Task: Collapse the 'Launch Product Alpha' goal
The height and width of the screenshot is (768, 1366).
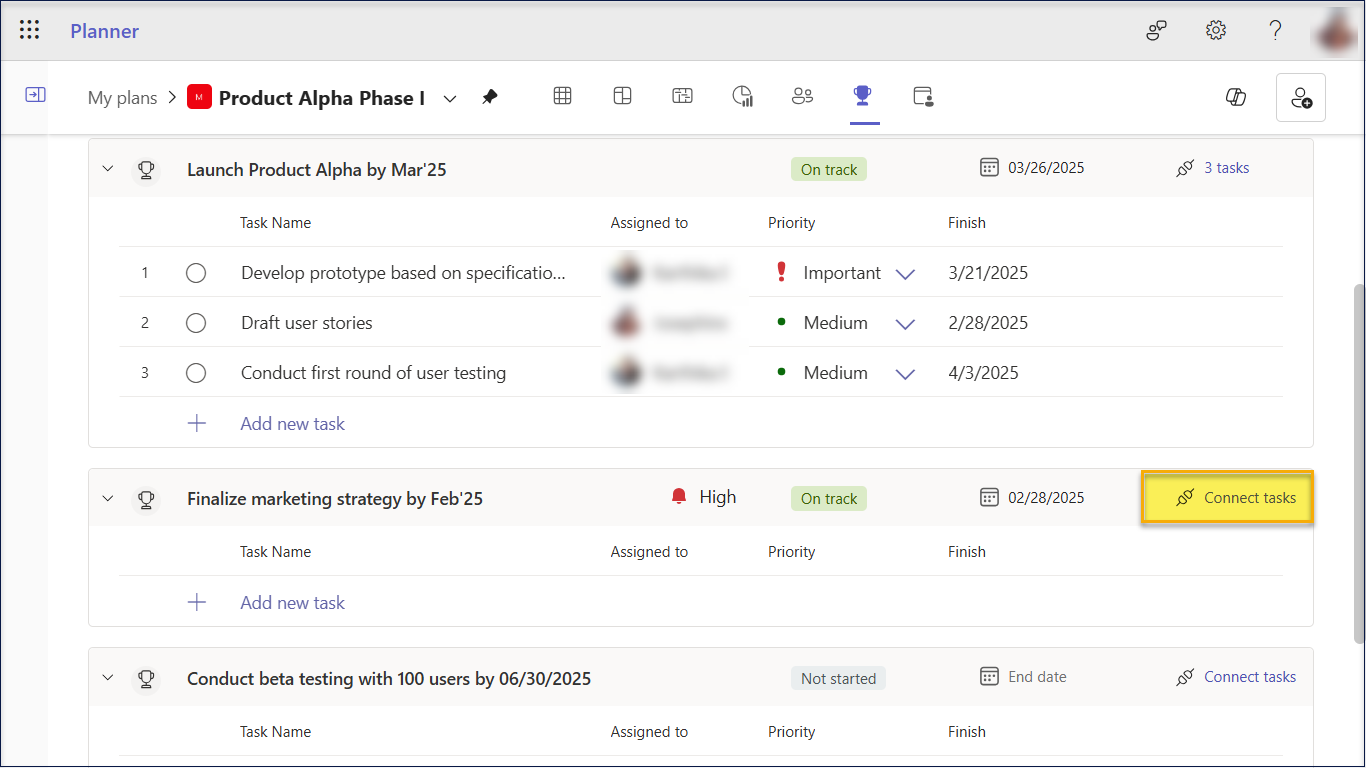Action: (108, 169)
